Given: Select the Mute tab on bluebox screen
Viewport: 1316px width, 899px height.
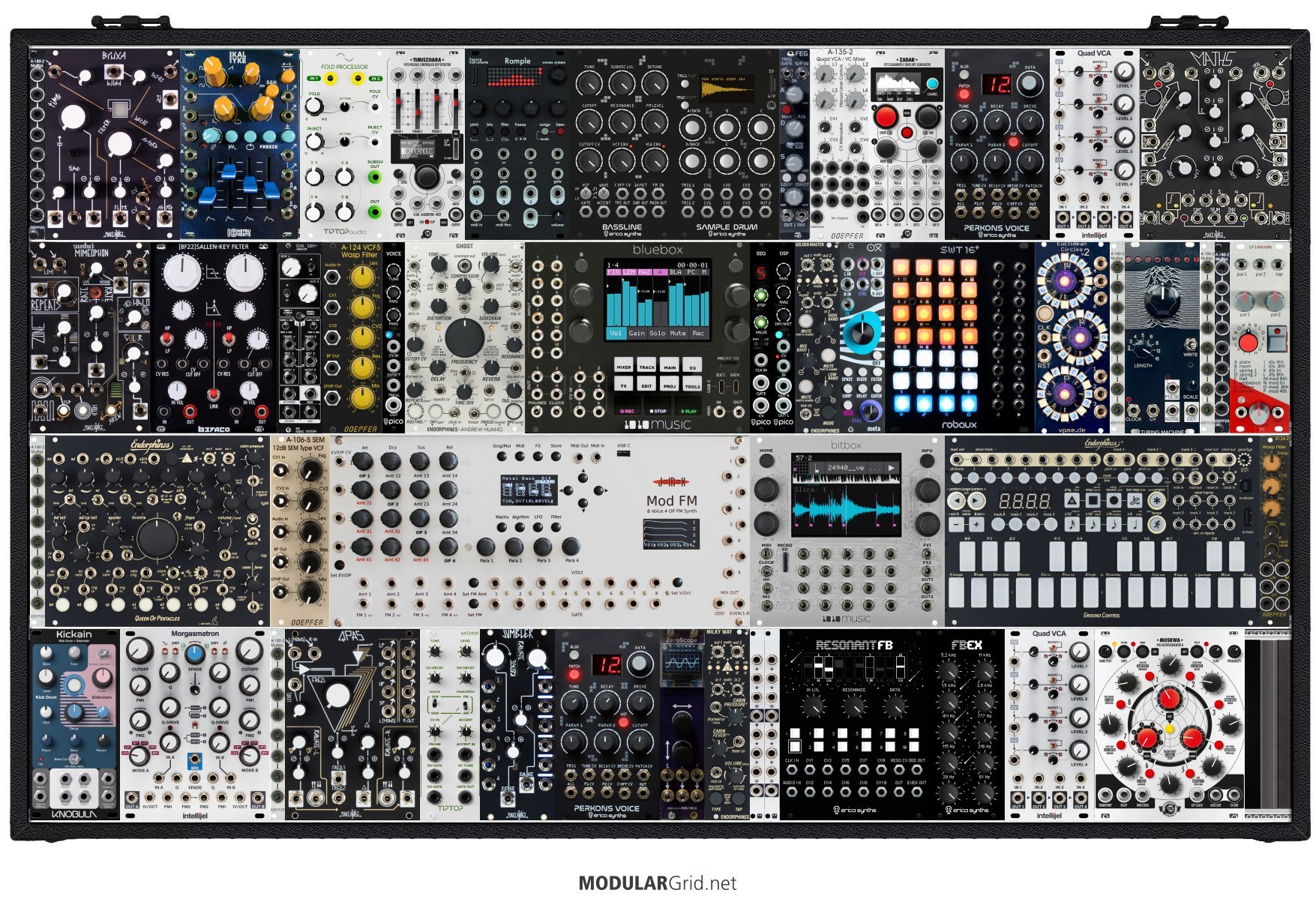Looking at the screenshot, I should click(x=678, y=333).
